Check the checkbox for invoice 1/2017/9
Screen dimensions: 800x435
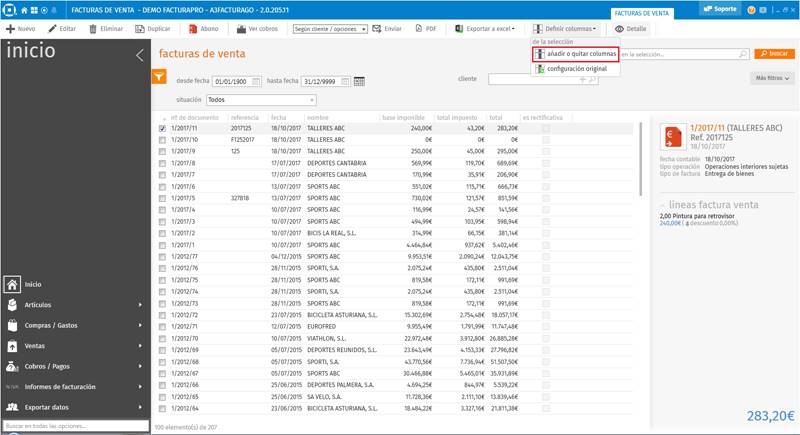(162, 151)
